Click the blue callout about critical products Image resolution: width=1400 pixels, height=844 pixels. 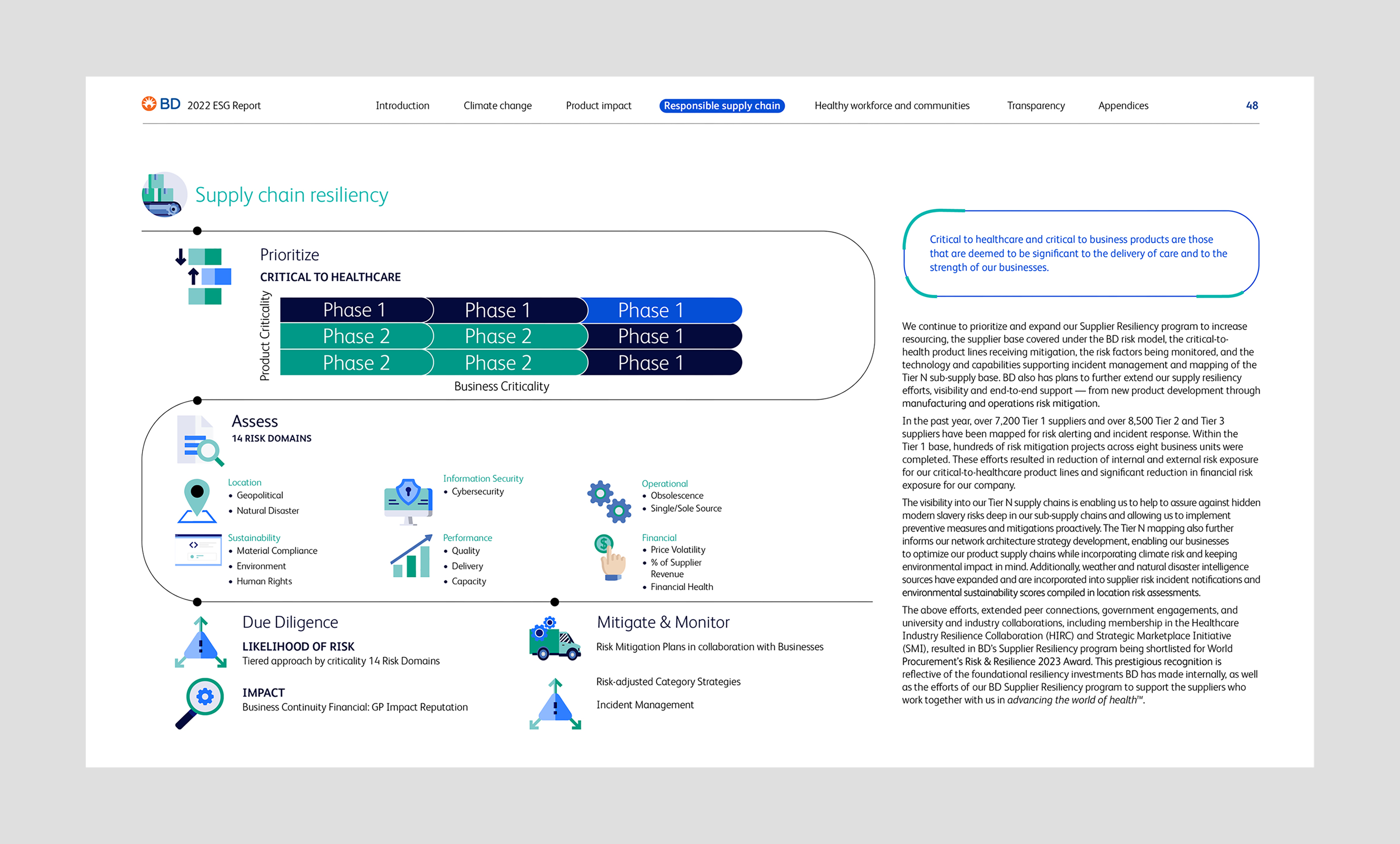(1081, 253)
